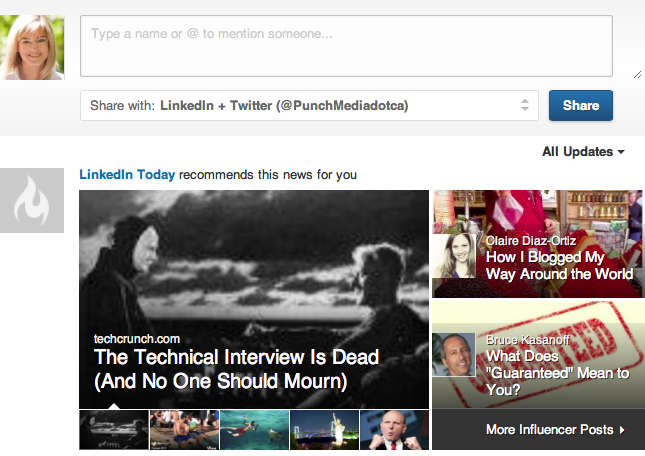Screen dimensions: 645x456
Task: Open The Technical Interview Is Dead article
Action: click(x=237, y=369)
